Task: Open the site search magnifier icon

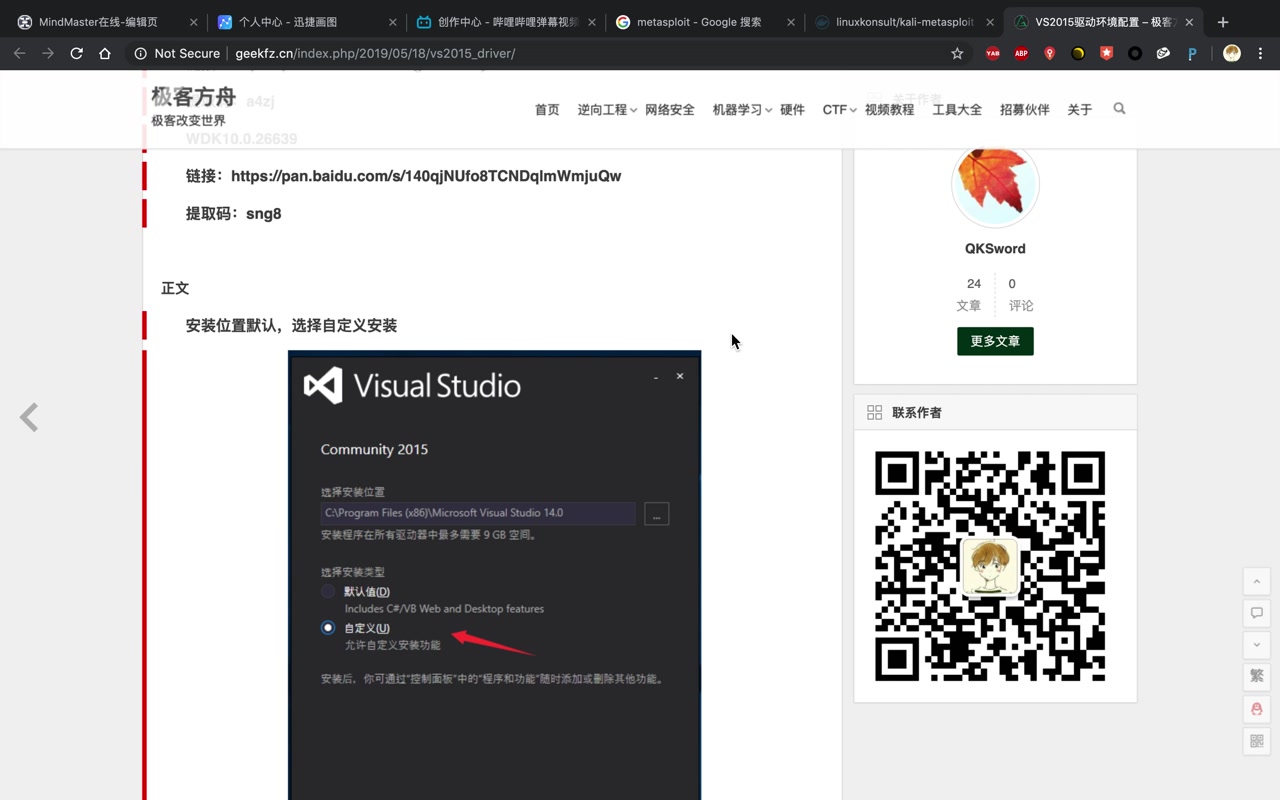Action: [1119, 108]
